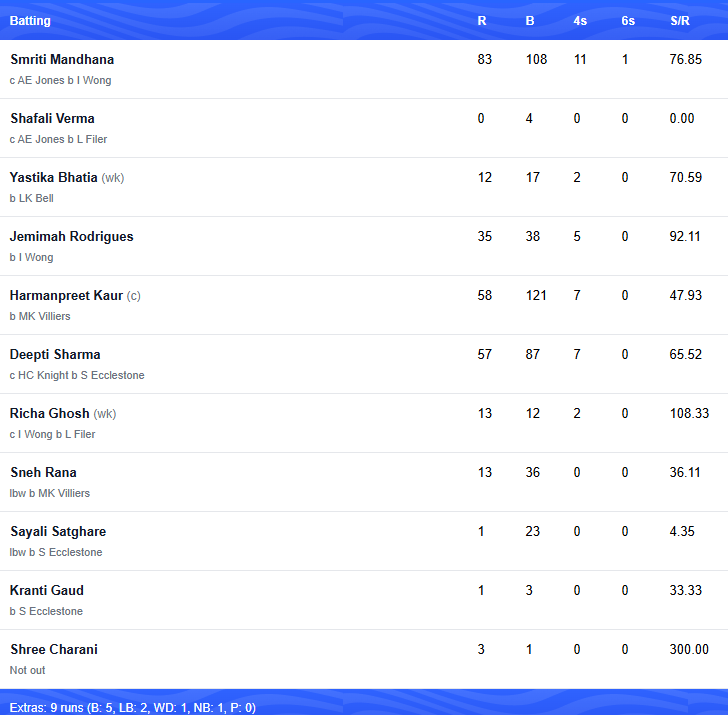Screen dimensions: 728x715
Task: Select Sayali Satghare's name
Action: pos(58,531)
